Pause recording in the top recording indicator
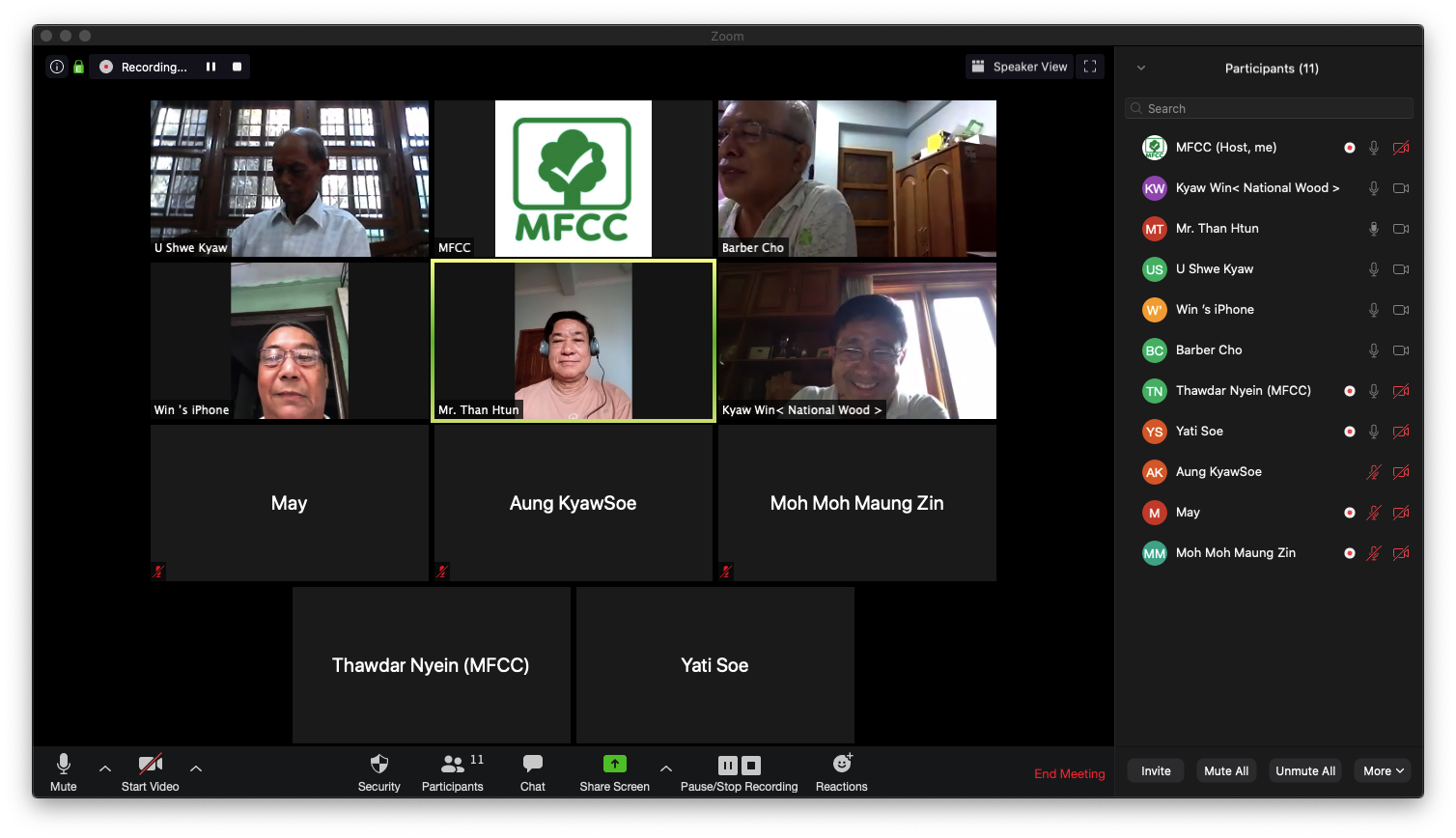 [x=210, y=68]
